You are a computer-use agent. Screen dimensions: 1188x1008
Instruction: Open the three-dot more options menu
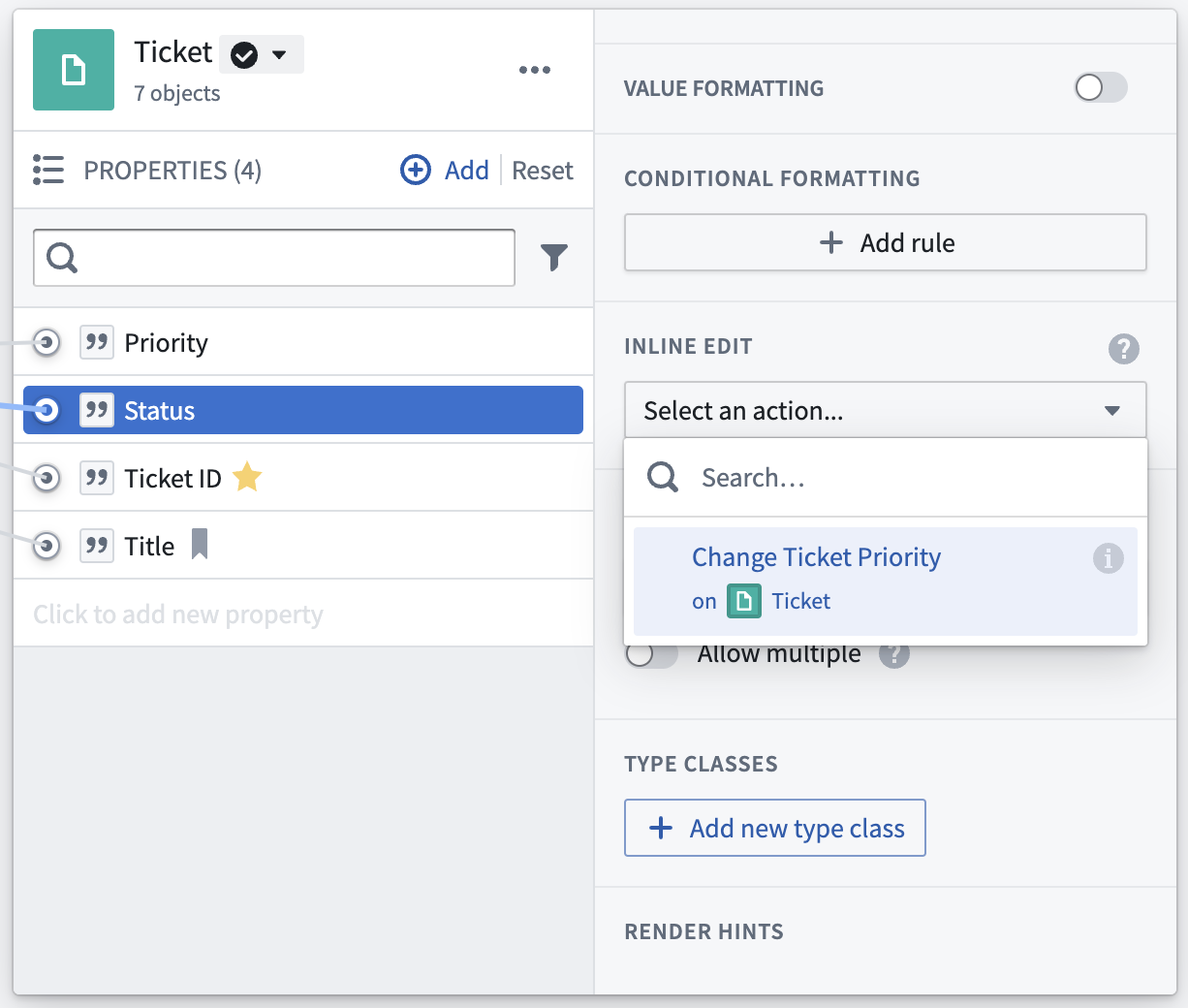(x=535, y=70)
